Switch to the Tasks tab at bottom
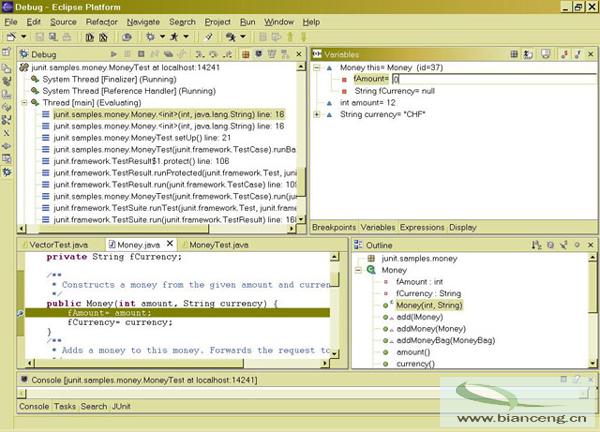600x432 pixels. coord(65,406)
